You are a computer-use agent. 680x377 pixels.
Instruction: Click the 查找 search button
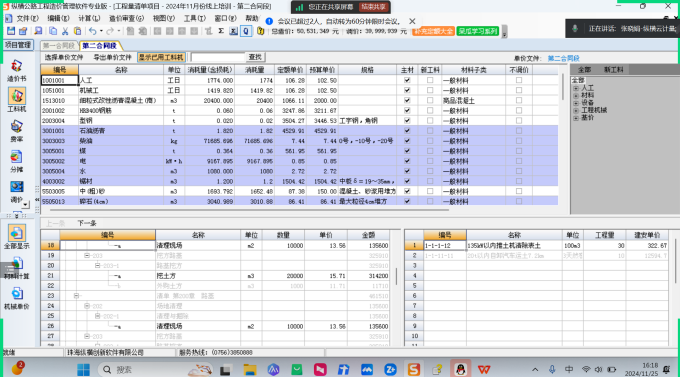click(x=255, y=57)
